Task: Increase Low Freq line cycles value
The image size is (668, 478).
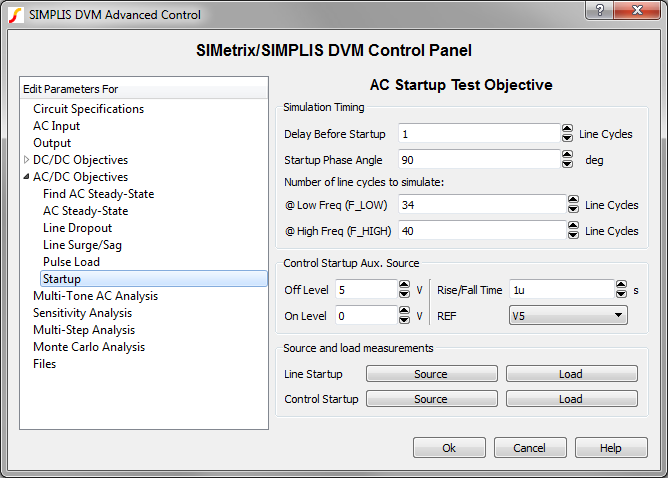Action: (572, 200)
